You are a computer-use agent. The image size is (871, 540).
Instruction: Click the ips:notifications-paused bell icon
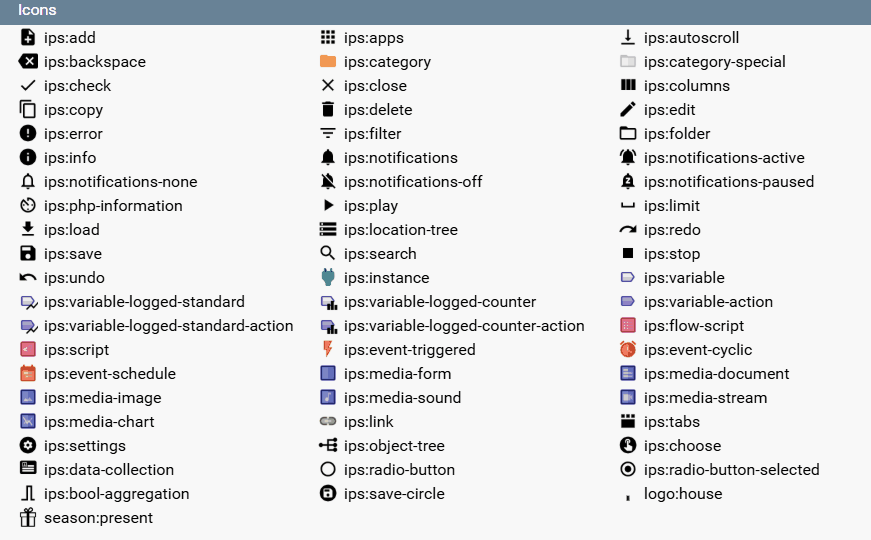coord(628,182)
